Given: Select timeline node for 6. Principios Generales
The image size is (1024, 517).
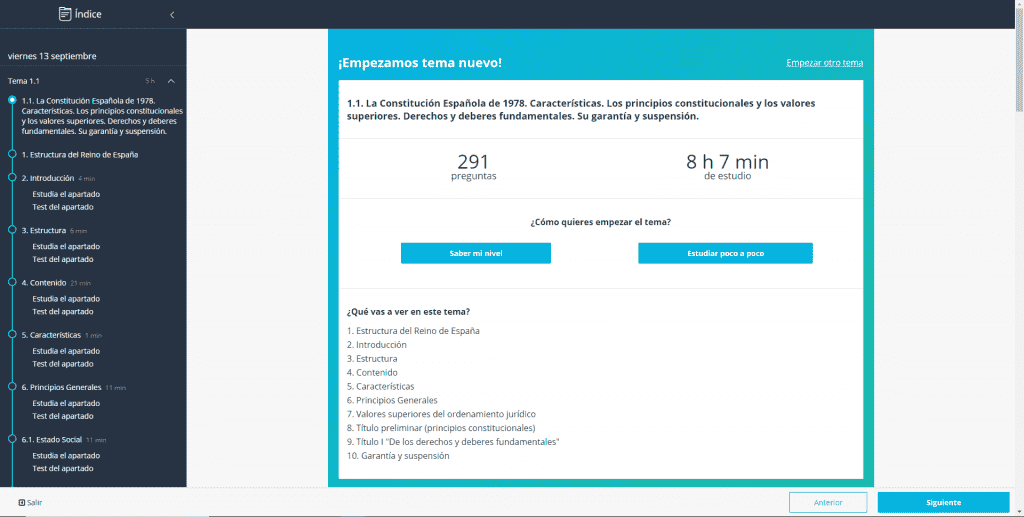Looking at the screenshot, I should [12, 386].
